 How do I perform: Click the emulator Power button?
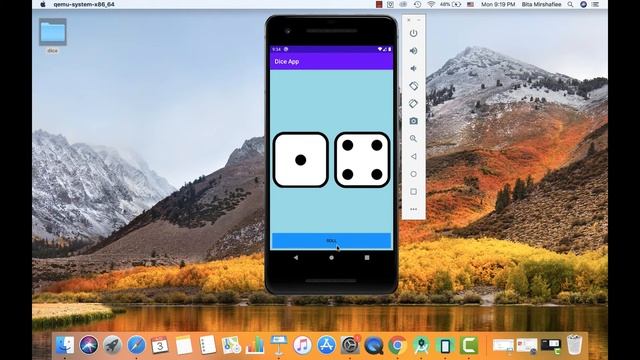coord(413,33)
